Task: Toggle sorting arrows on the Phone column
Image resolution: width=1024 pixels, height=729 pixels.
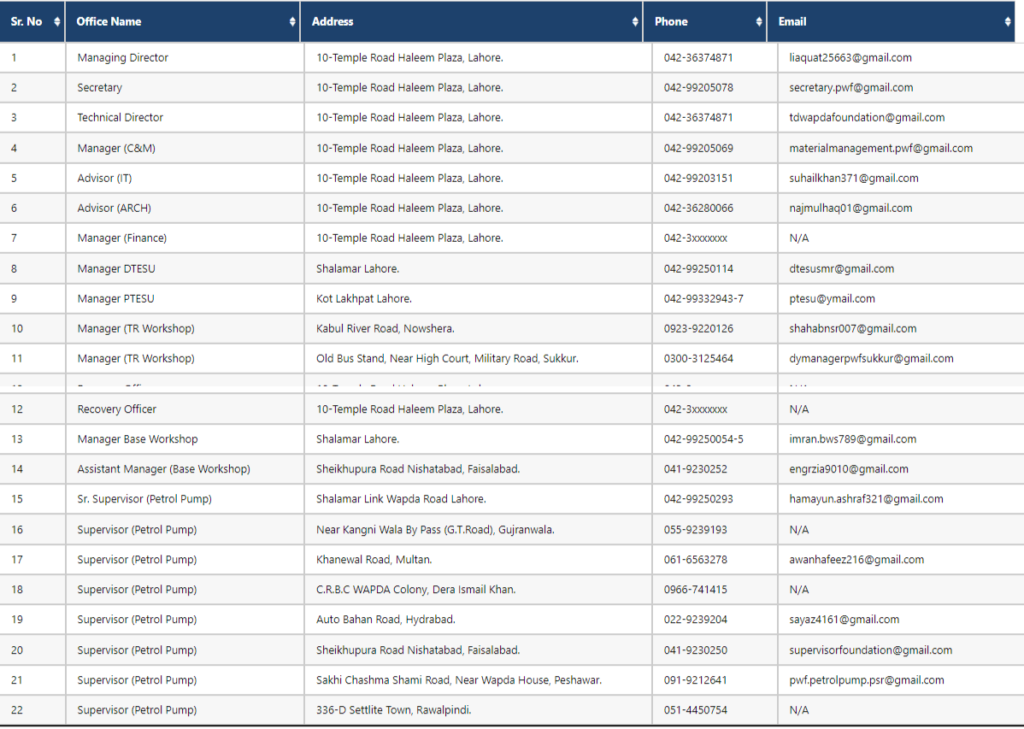Action: click(758, 22)
